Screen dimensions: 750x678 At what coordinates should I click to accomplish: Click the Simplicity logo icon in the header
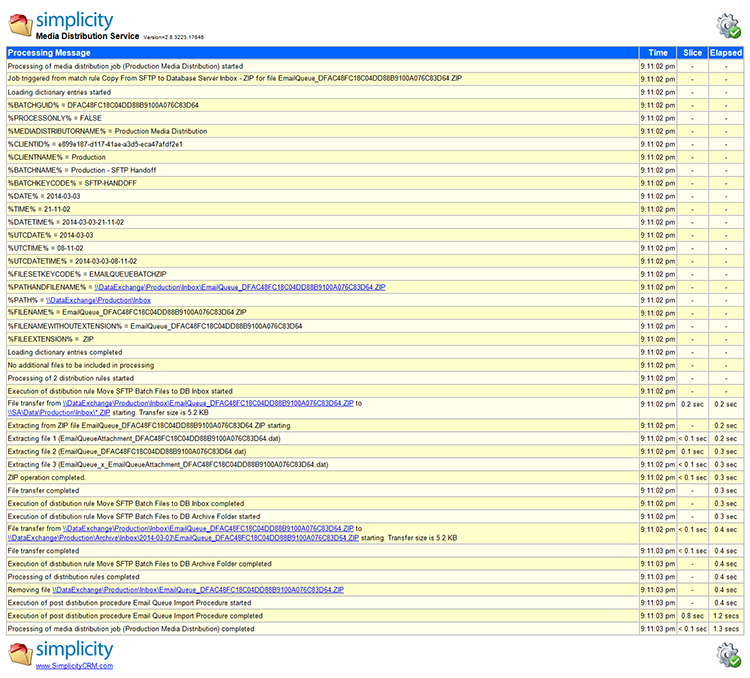pyautogui.click(x=21, y=25)
